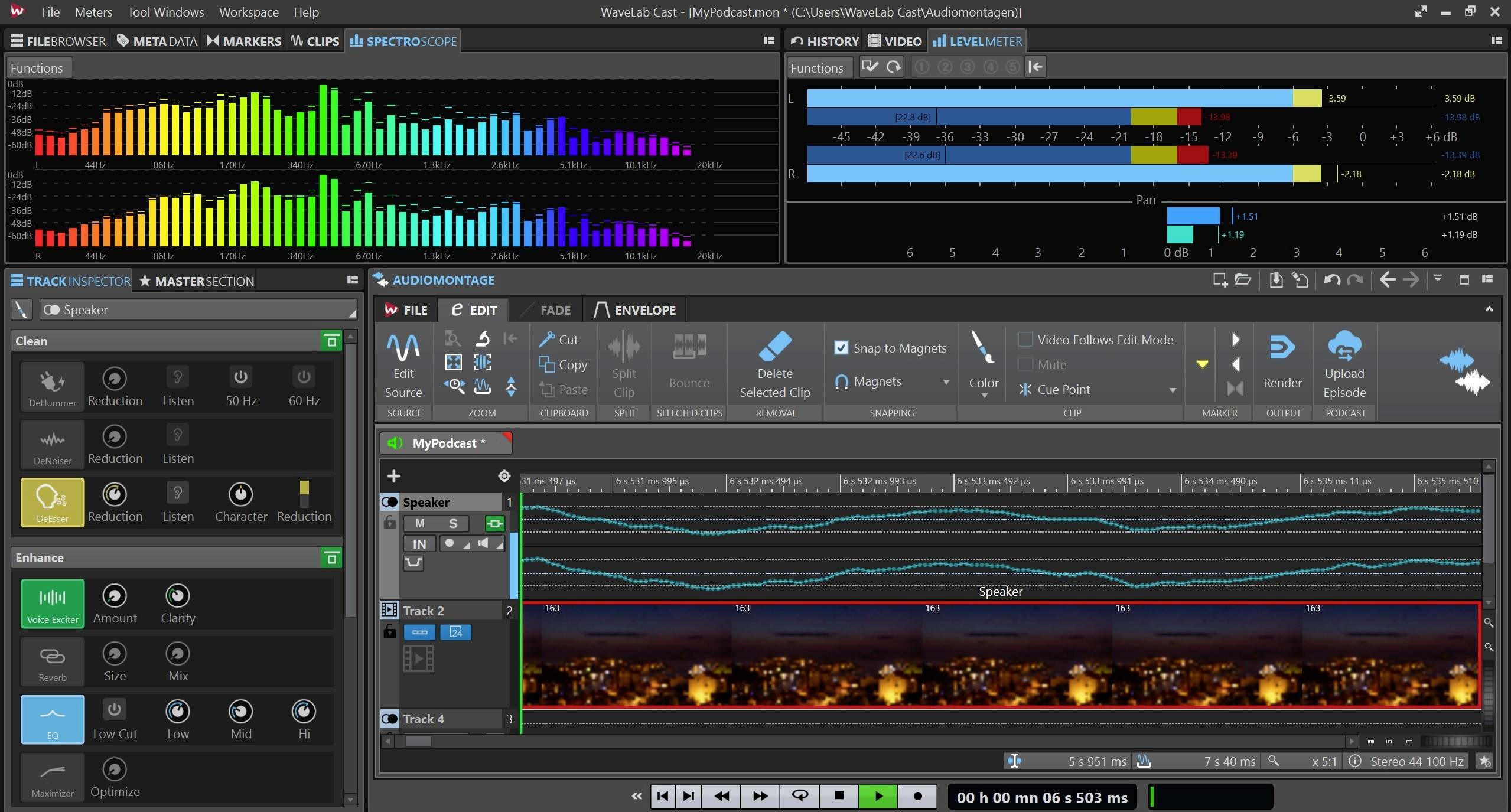Expand the Cue Point dropdown arrow
1511x812 pixels.
click(x=1172, y=390)
